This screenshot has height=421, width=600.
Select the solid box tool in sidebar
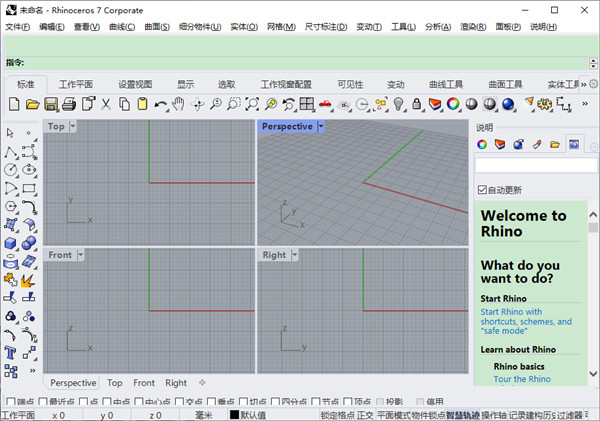pos(11,243)
